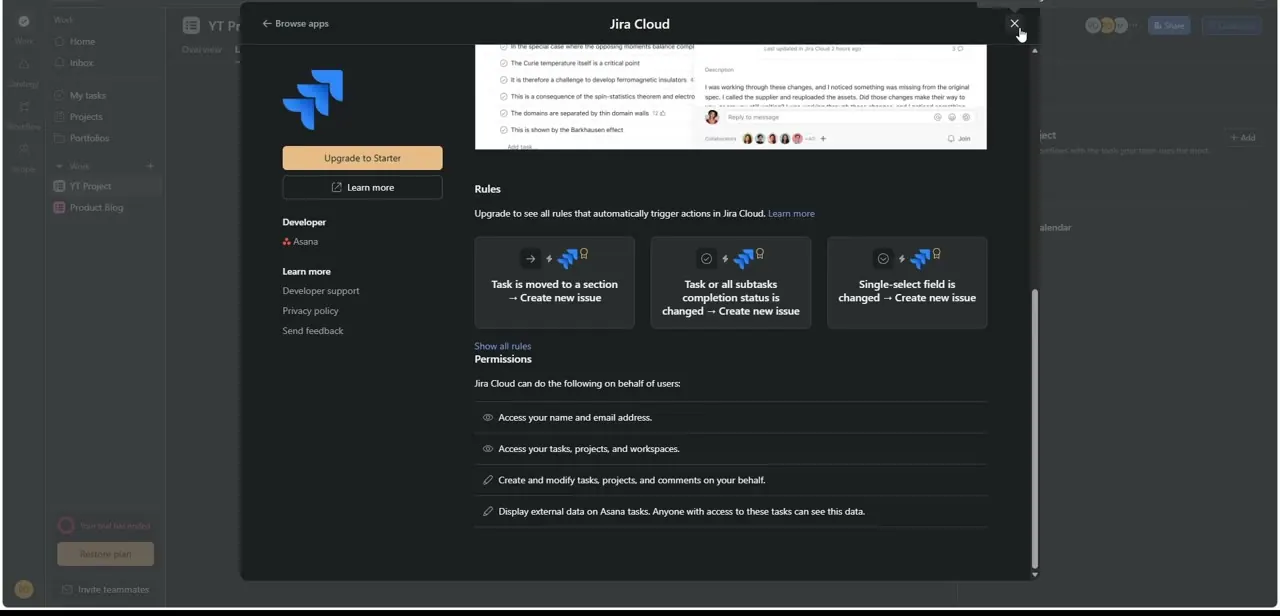Click Send feedback link
This screenshot has height=616, width=1280.
[313, 331]
